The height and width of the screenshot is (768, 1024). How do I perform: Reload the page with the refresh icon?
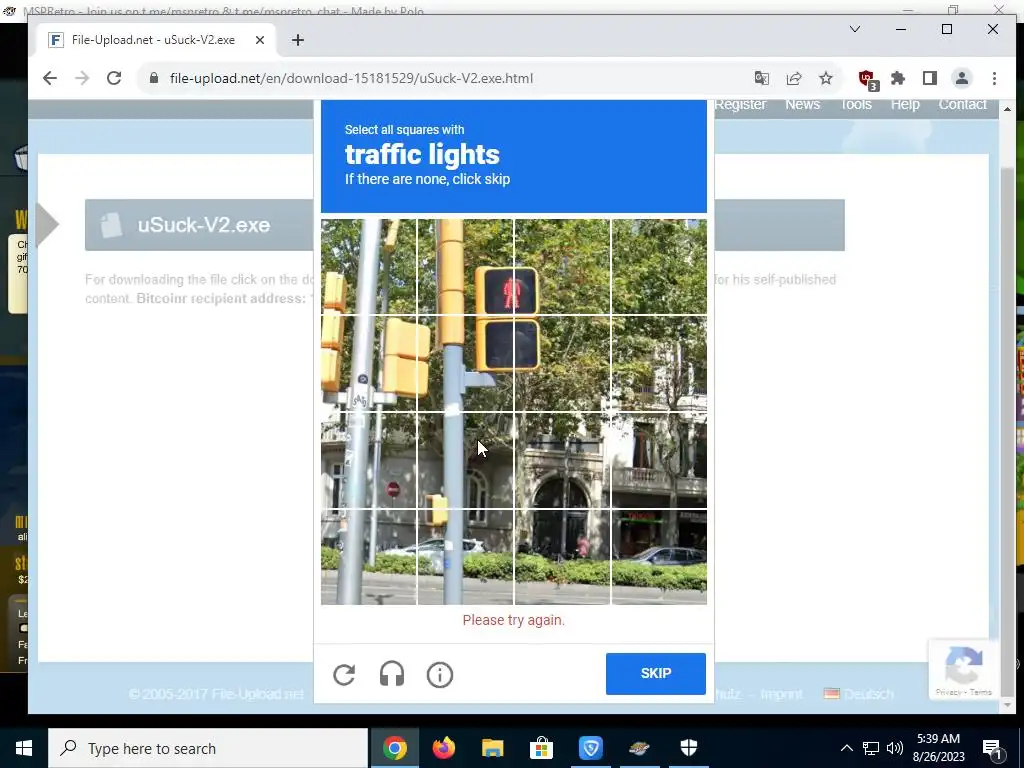click(x=114, y=78)
